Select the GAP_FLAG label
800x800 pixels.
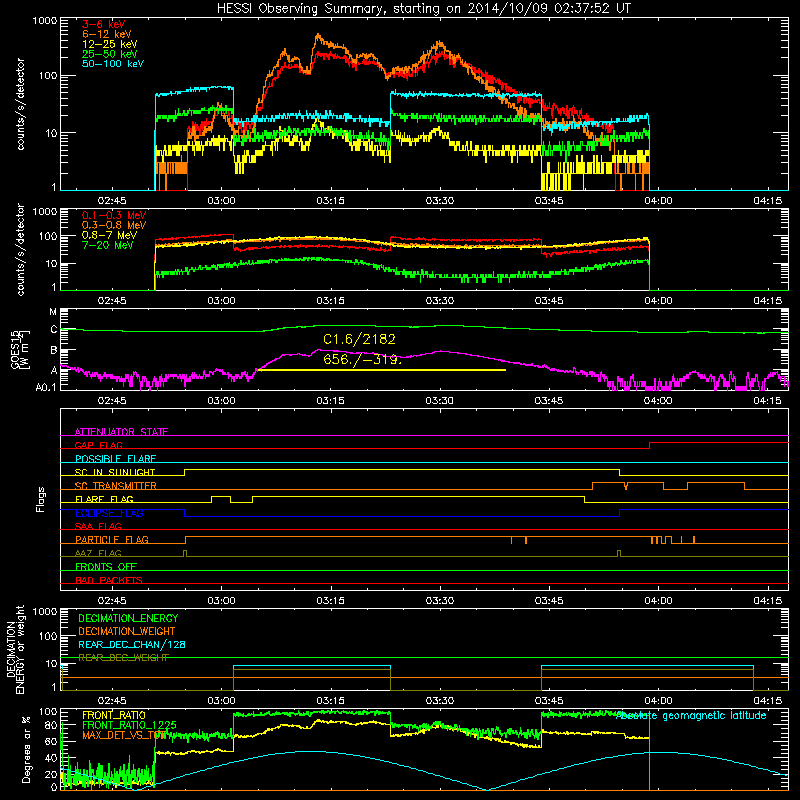coord(98,445)
